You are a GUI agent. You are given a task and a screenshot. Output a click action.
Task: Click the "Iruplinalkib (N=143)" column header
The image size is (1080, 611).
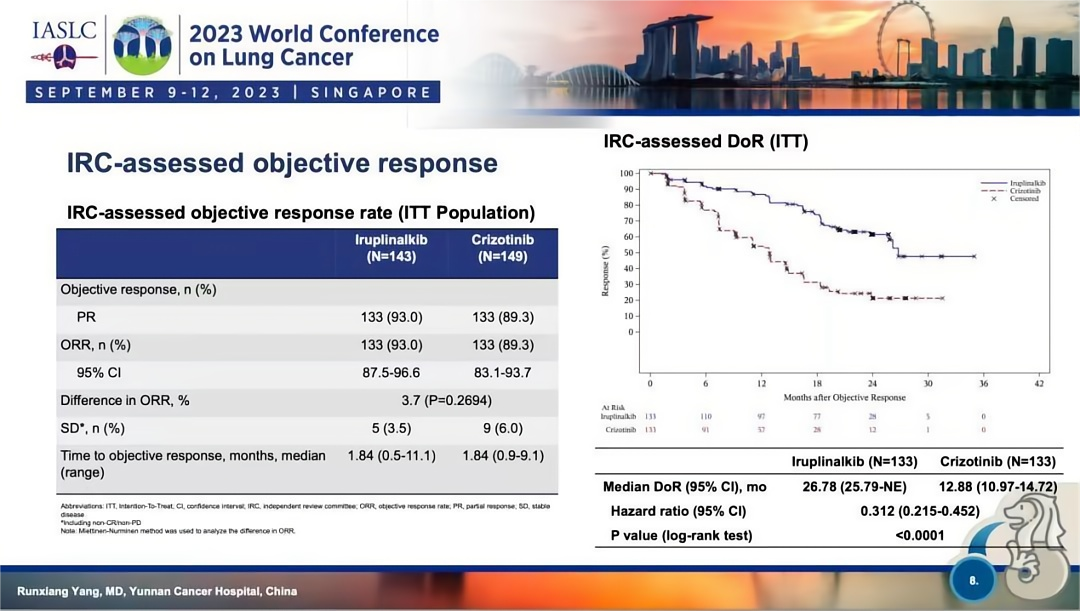tap(391, 248)
